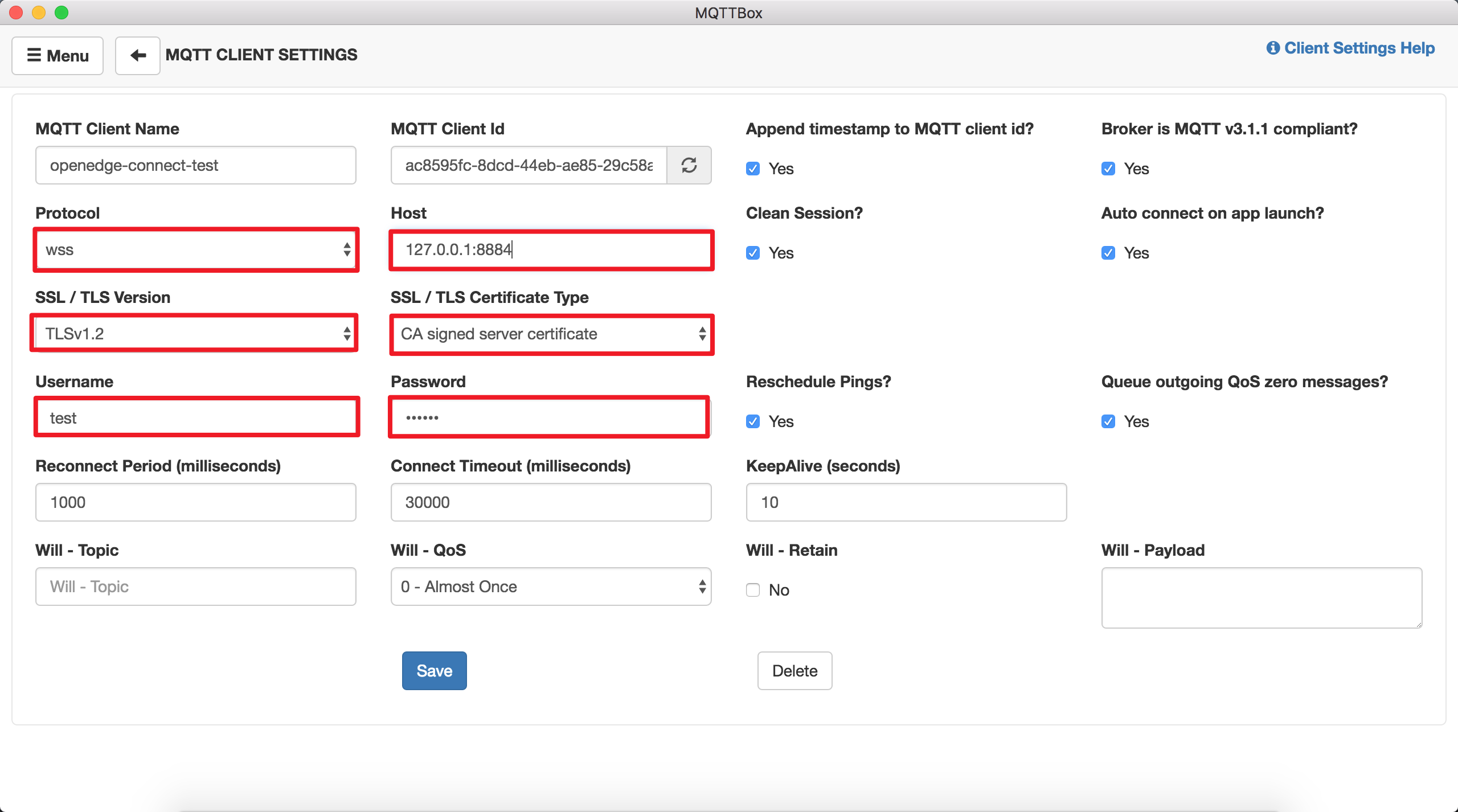Click the Delete button
This screenshot has width=1458, height=812.
[794, 671]
